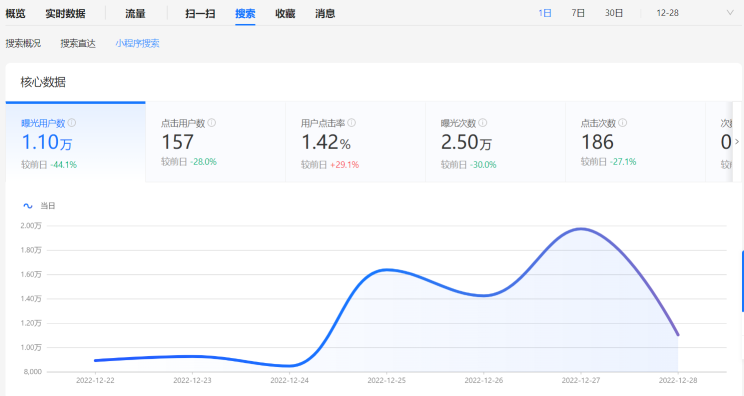Switch to 实时数据 tab
Image resolution: width=744 pixels, height=396 pixels.
pyautogui.click(x=65, y=14)
